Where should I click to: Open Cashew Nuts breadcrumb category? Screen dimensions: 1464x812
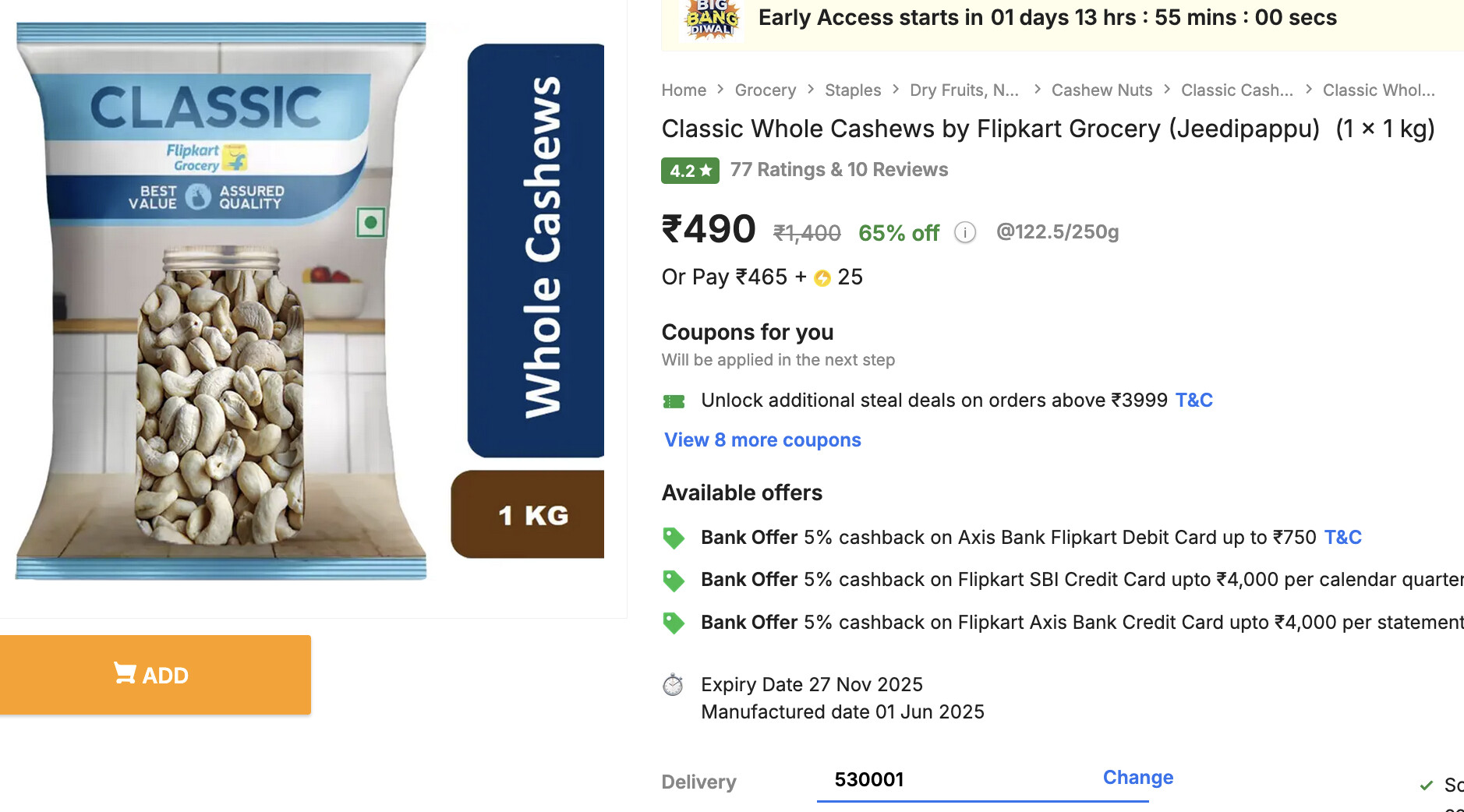pyautogui.click(x=1102, y=90)
